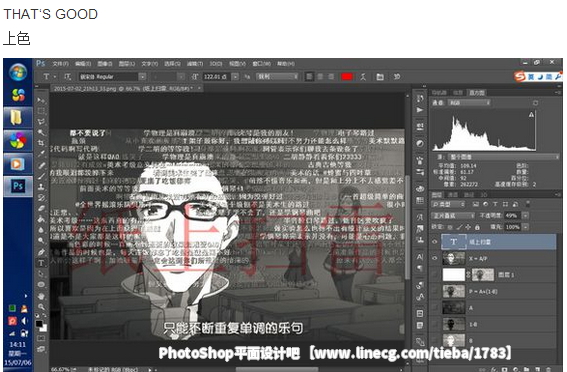567x372 pixels.
Task: Open the anti-aliasing method dropdown
Action: click(277, 77)
